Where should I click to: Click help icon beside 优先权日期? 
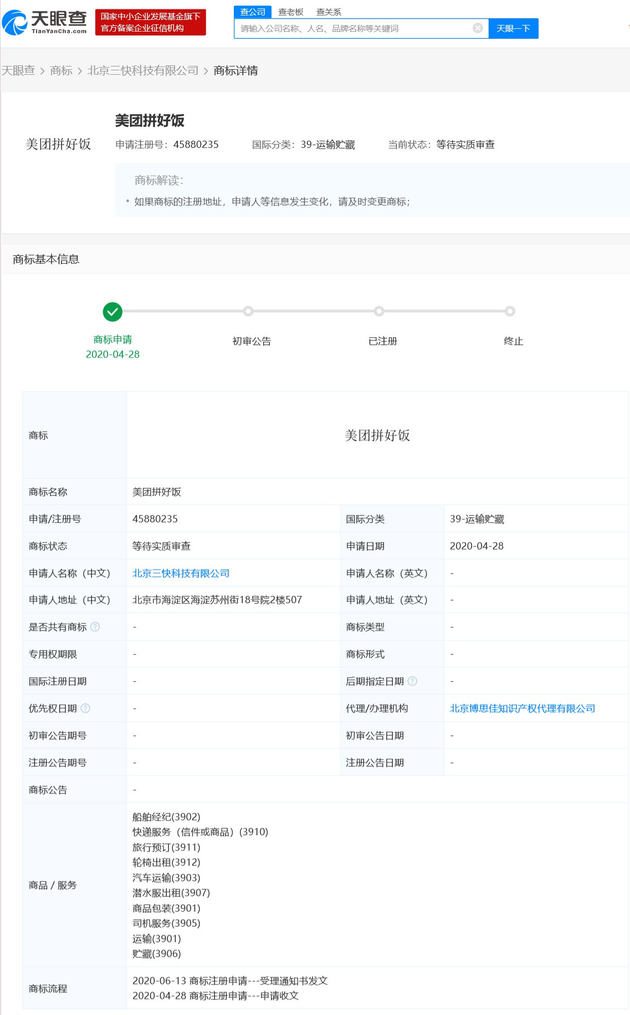click(85, 708)
